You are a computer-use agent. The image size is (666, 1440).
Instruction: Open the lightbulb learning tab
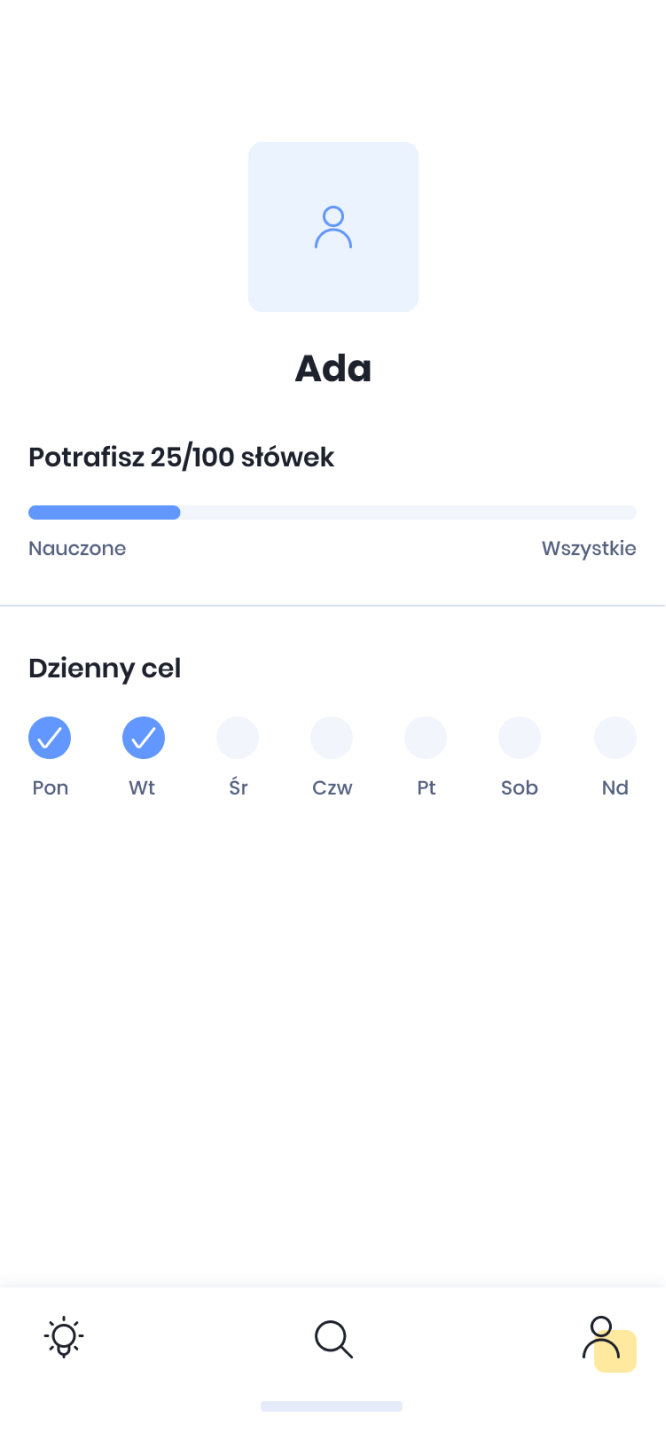(64, 1338)
